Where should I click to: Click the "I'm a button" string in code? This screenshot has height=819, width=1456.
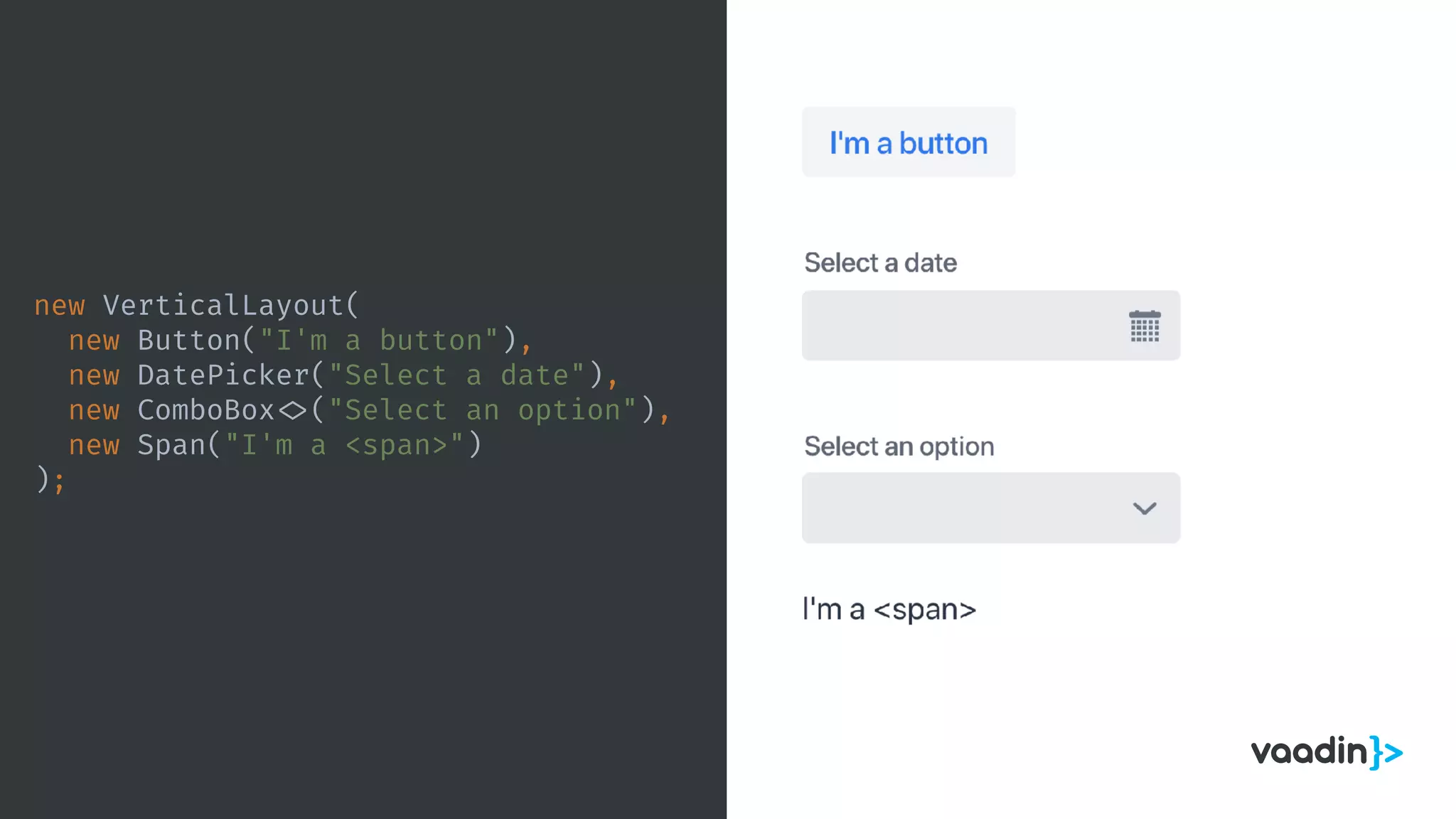[379, 341]
